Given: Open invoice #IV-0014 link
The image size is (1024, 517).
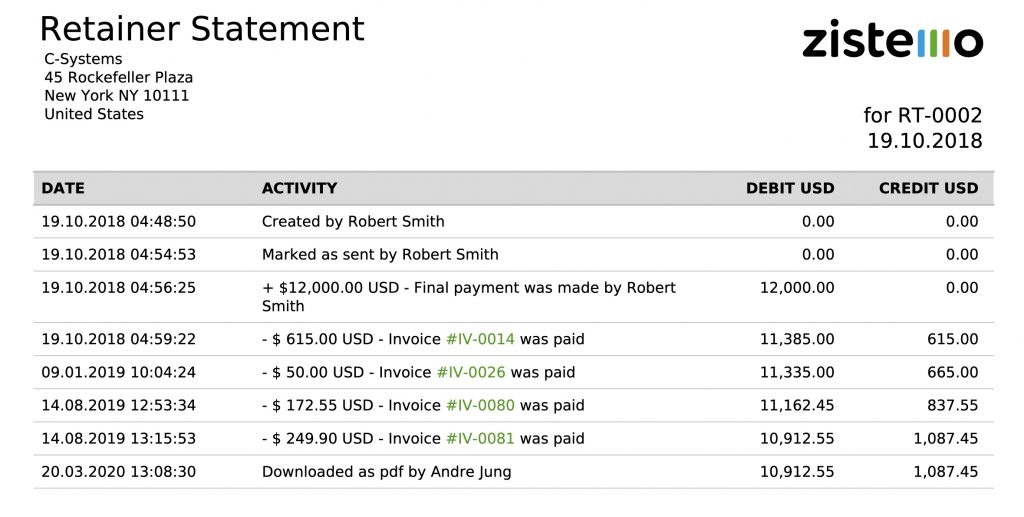Looking at the screenshot, I should click(479, 339).
